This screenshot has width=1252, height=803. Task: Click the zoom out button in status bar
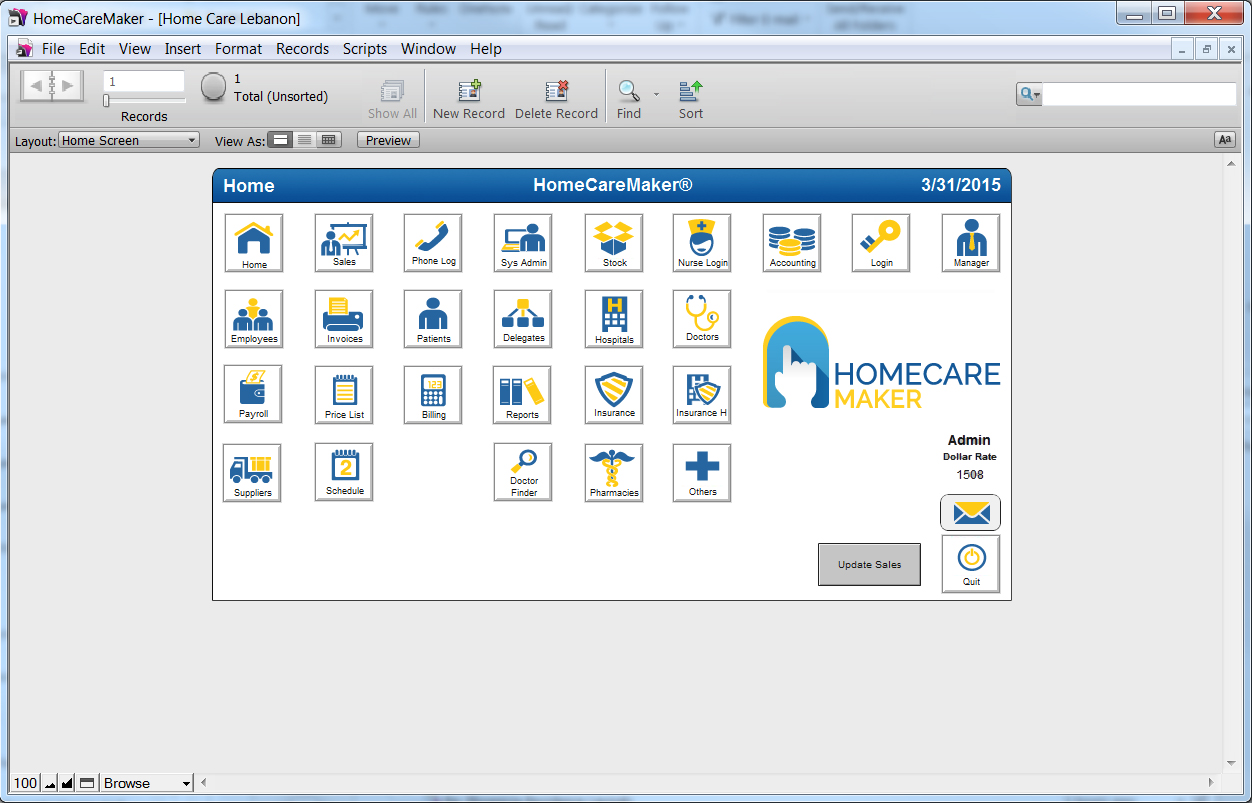point(50,783)
